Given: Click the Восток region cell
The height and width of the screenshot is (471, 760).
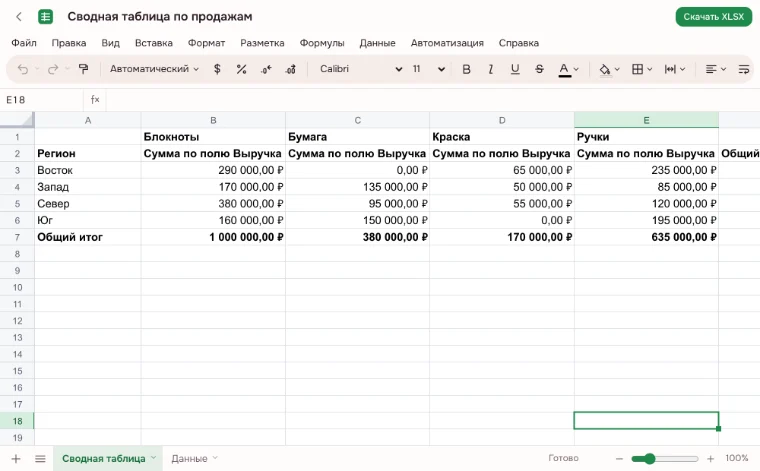Looking at the screenshot, I should click(88, 170).
